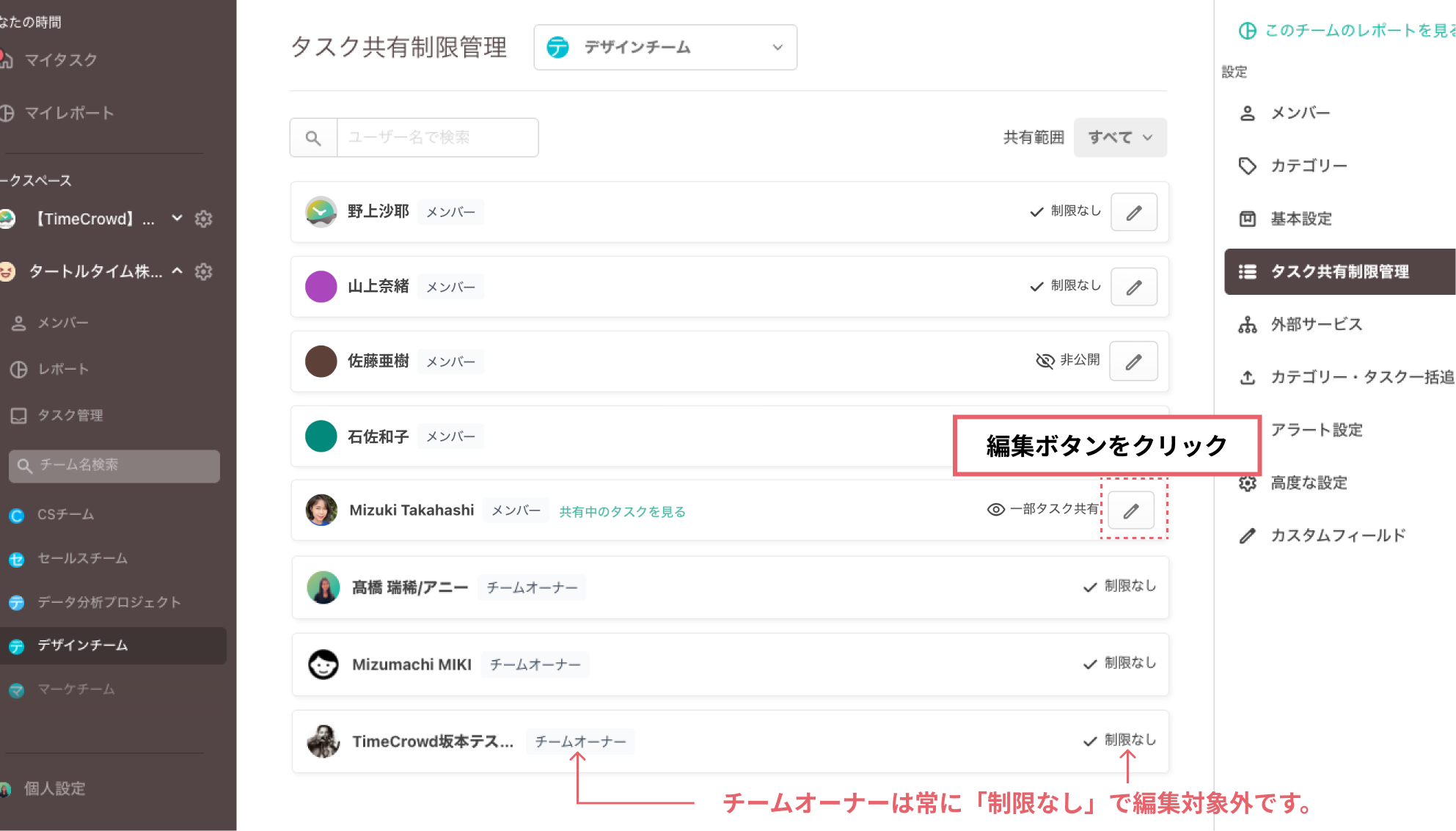Collapse the タートルタイム株 workspace chevron
This screenshot has height=831, width=1456.
pyautogui.click(x=178, y=271)
